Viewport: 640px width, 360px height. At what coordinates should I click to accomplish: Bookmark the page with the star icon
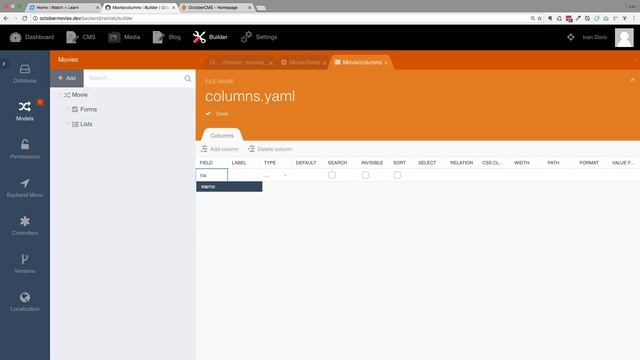[540, 18]
